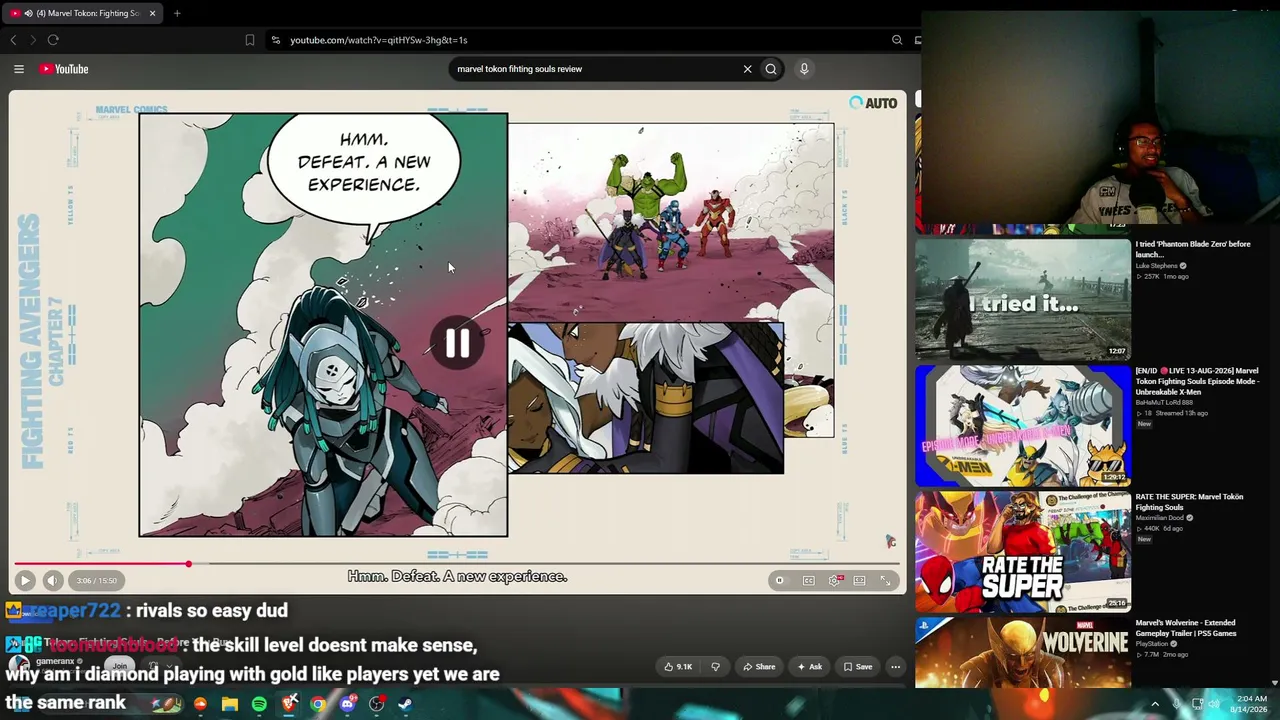
Task: Open the video player settings gear
Action: (x=835, y=580)
